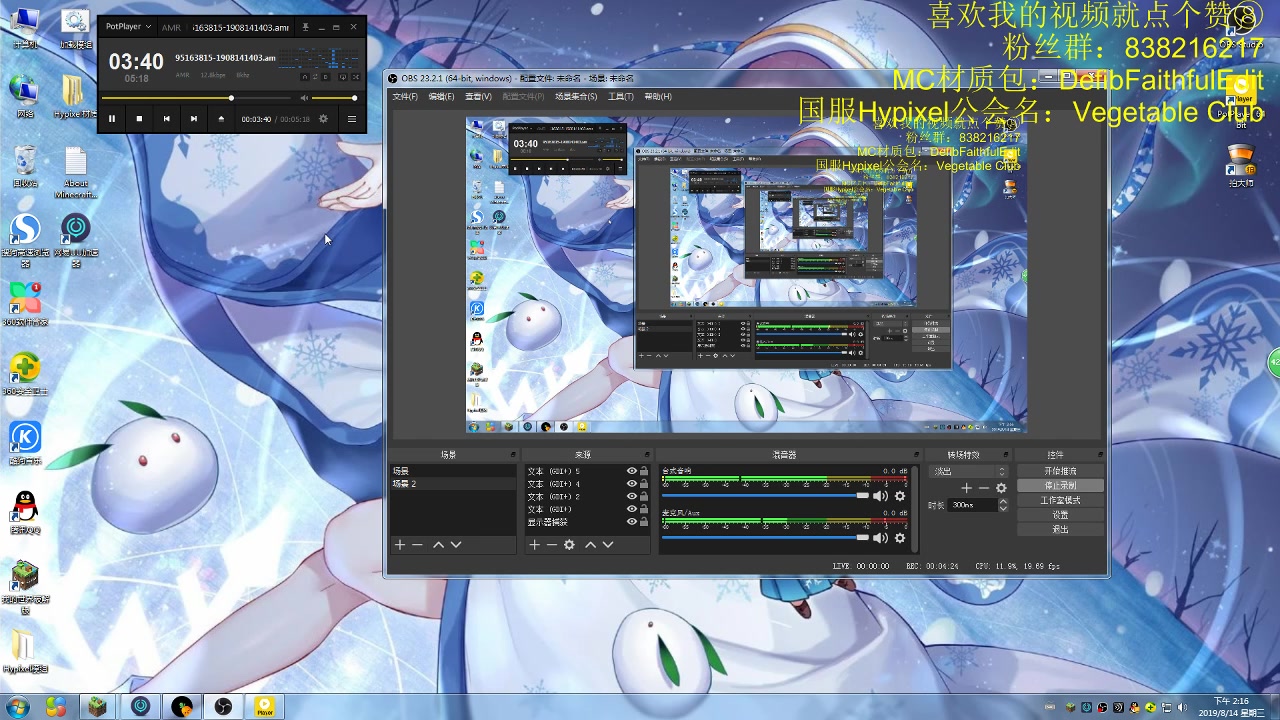Open transition properties gear icon

(1001, 488)
